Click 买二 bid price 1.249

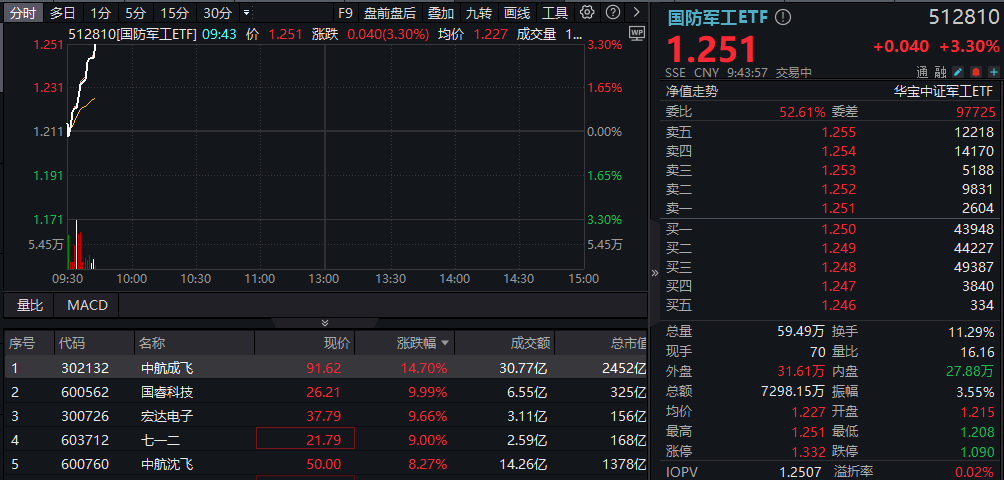click(x=840, y=248)
